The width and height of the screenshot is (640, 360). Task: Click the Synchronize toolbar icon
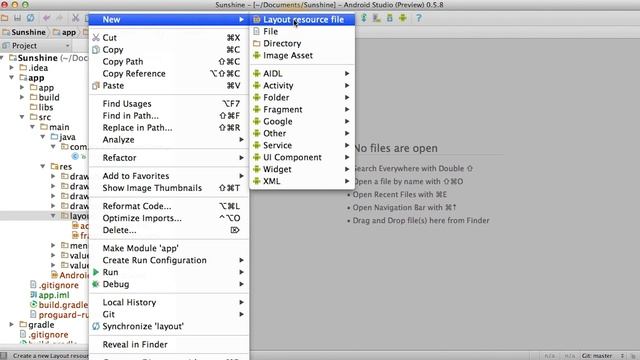coord(31,18)
